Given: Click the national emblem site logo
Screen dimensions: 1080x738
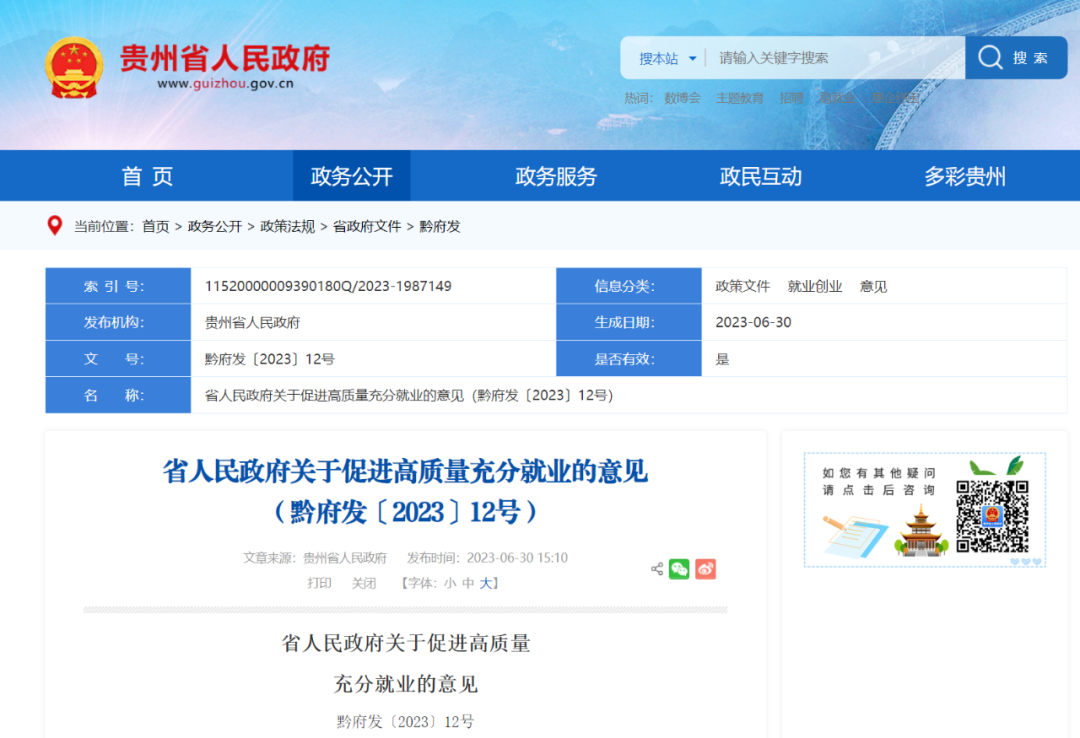Looking at the screenshot, I should point(74,65).
